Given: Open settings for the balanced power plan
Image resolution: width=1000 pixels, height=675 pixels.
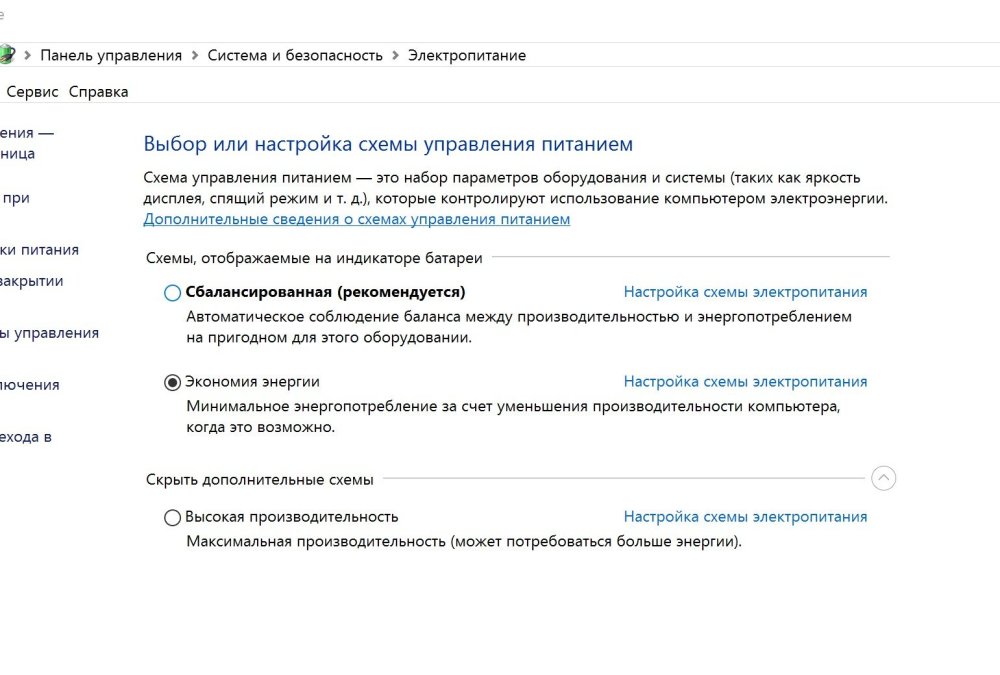Looking at the screenshot, I should point(747,291).
